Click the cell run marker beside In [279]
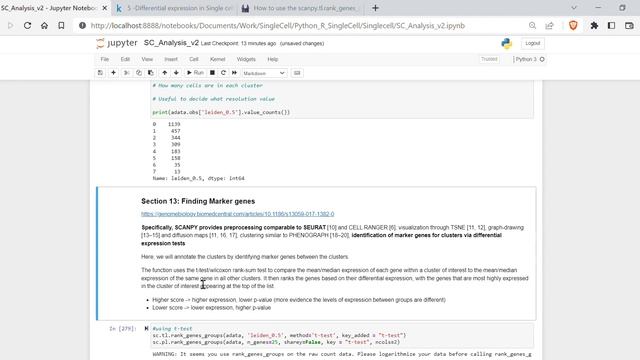The image size is (640, 360). [x=146, y=329]
